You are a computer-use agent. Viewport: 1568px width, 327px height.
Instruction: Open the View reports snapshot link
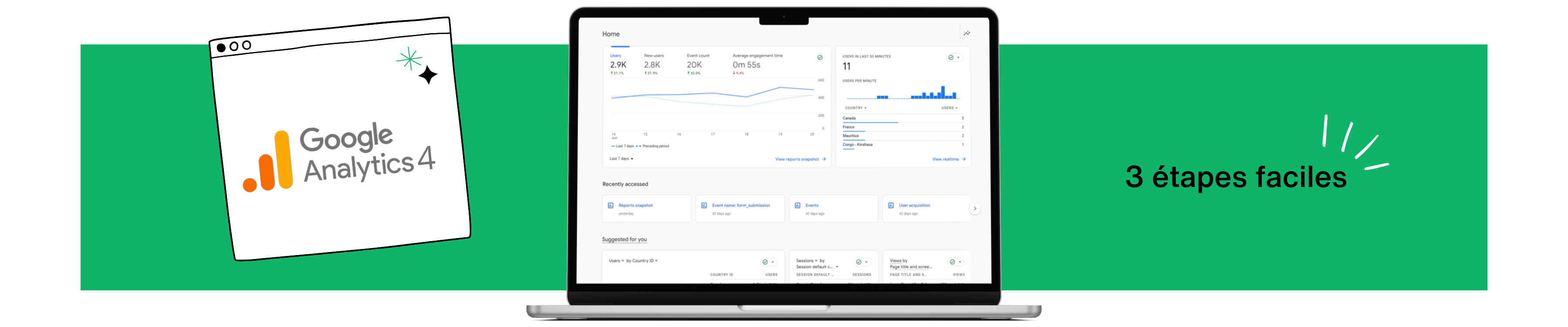tap(800, 159)
